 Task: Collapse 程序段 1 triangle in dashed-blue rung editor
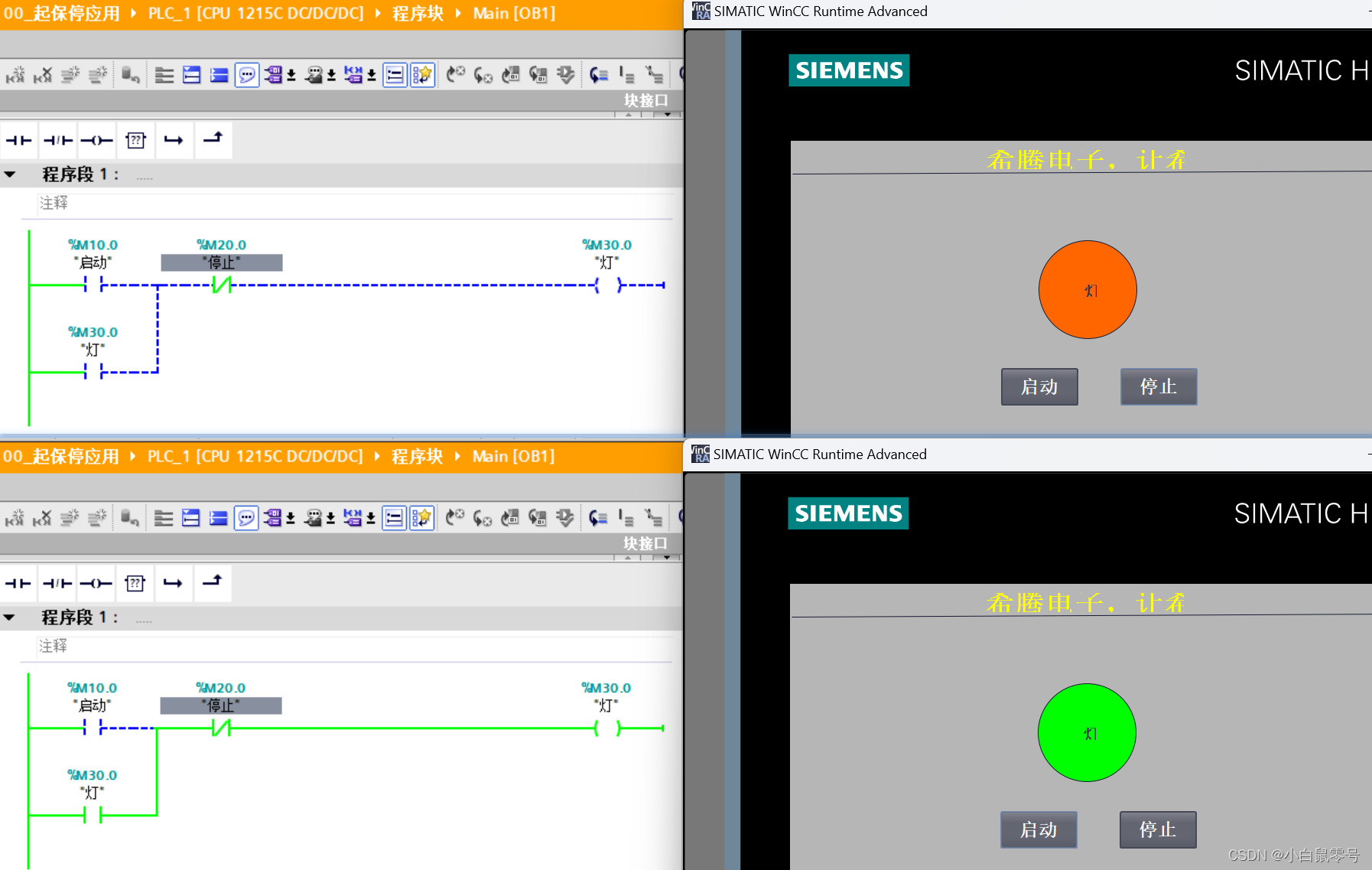[x=10, y=174]
